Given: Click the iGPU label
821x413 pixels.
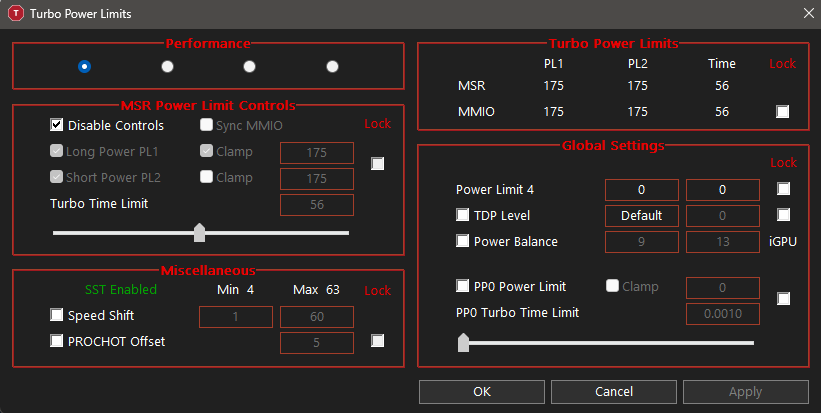Looking at the screenshot, I should (783, 242).
